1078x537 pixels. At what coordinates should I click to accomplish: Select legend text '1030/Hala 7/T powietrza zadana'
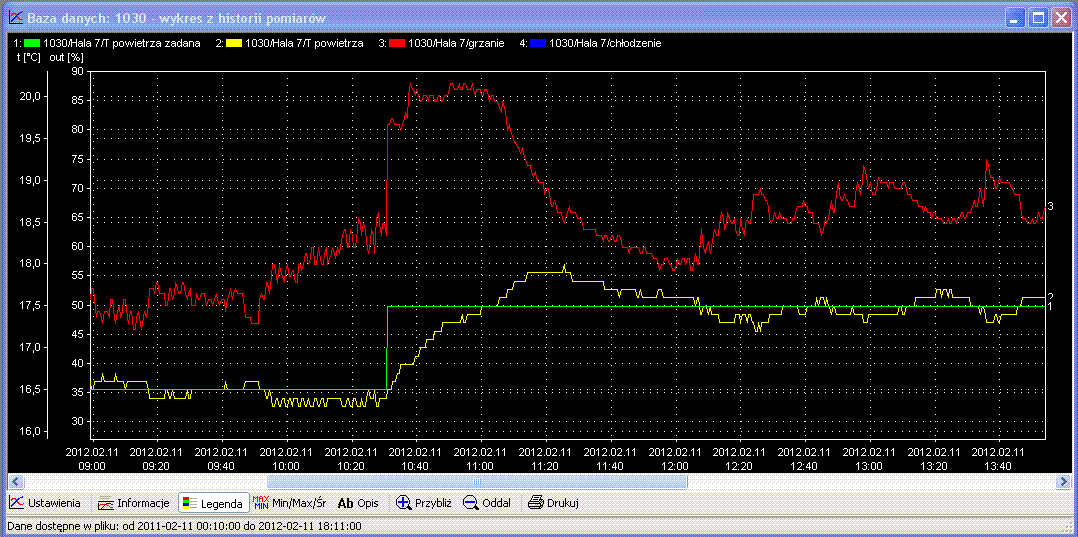pyautogui.click(x=122, y=43)
